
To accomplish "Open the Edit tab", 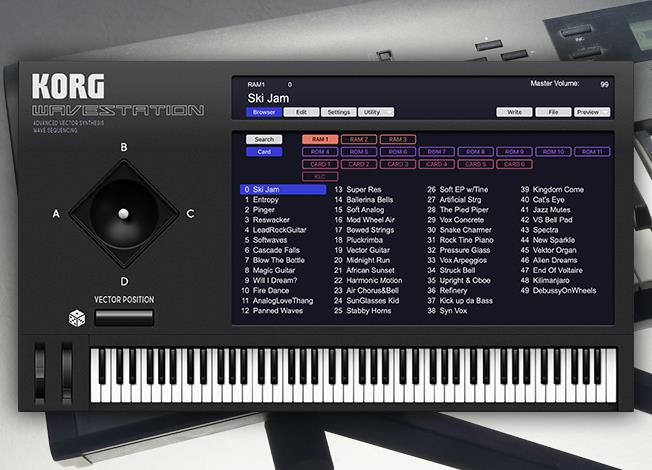I will (x=301, y=112).
